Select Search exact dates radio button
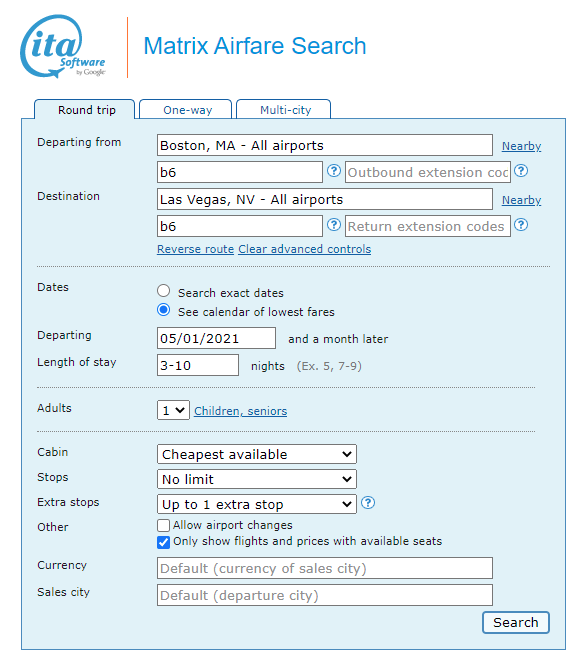The image size is (574, 662). (x=163, y=291)
